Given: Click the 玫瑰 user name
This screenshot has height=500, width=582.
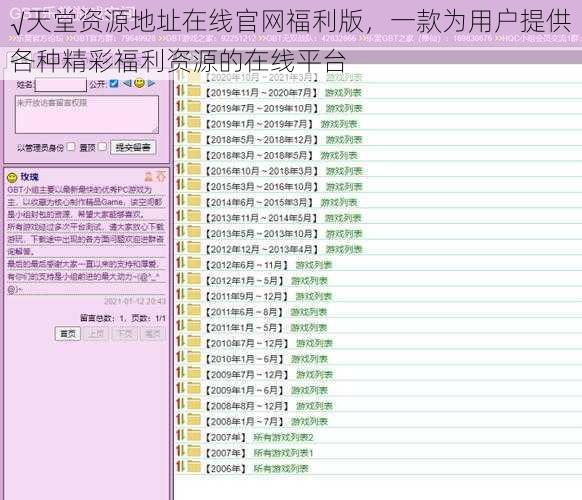Looking at the screenshot, I should pyautogui.click(x=30, y=177).
